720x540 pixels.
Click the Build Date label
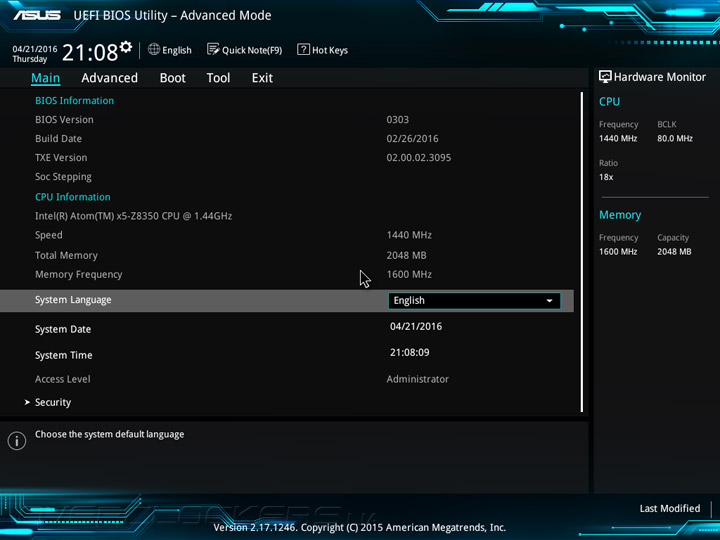pyautogui.click(x=58, y=139)
